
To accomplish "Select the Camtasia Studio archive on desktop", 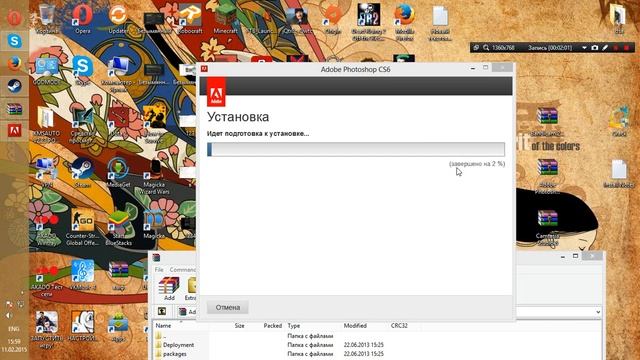I will (x=547, y=227).
